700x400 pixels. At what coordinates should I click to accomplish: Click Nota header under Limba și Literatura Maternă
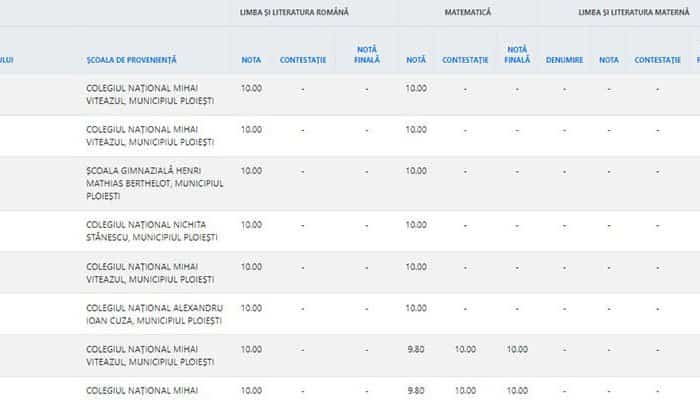pyautogui.click(x=609, y=60)
